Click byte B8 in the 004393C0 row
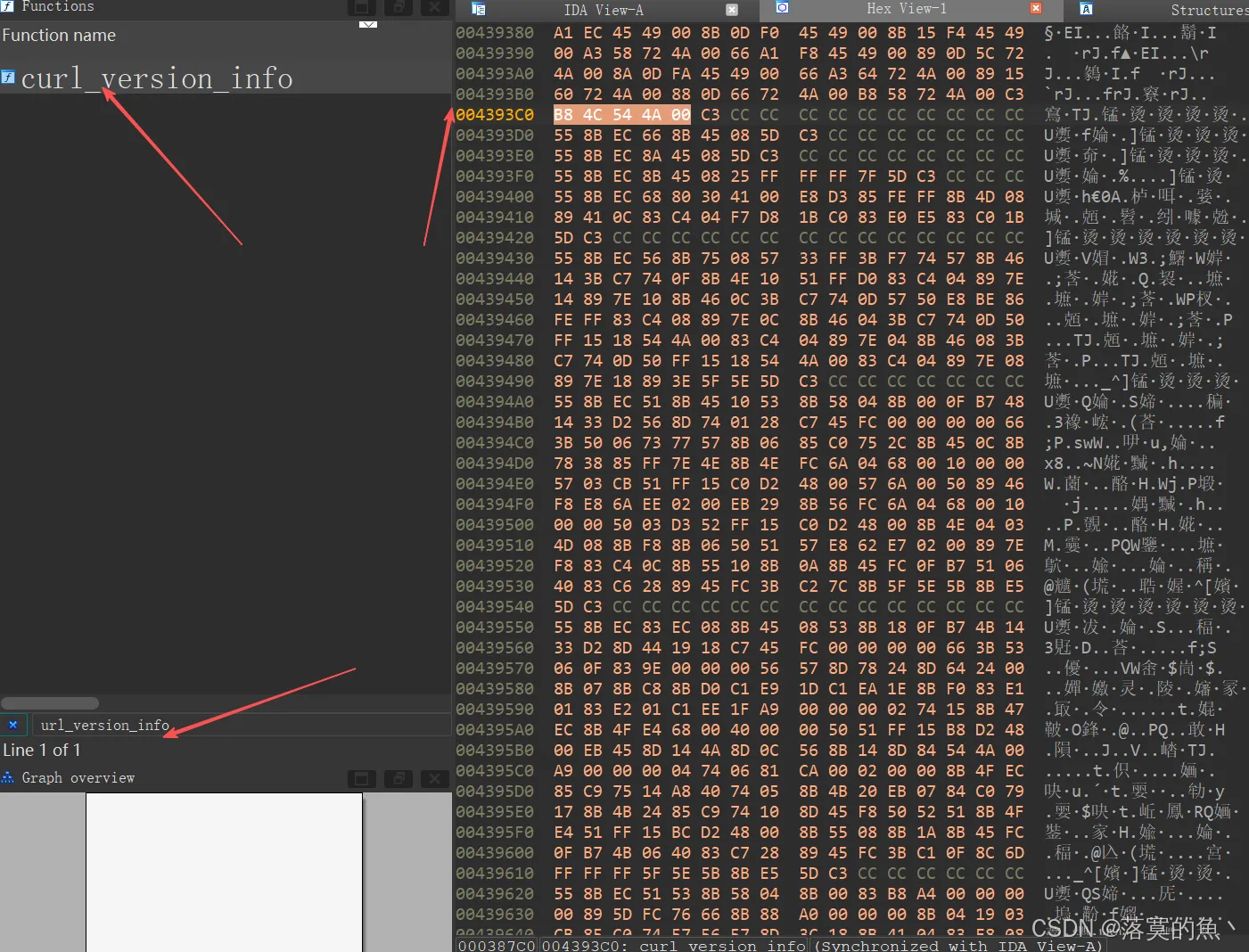 click(x=563, y=115)
